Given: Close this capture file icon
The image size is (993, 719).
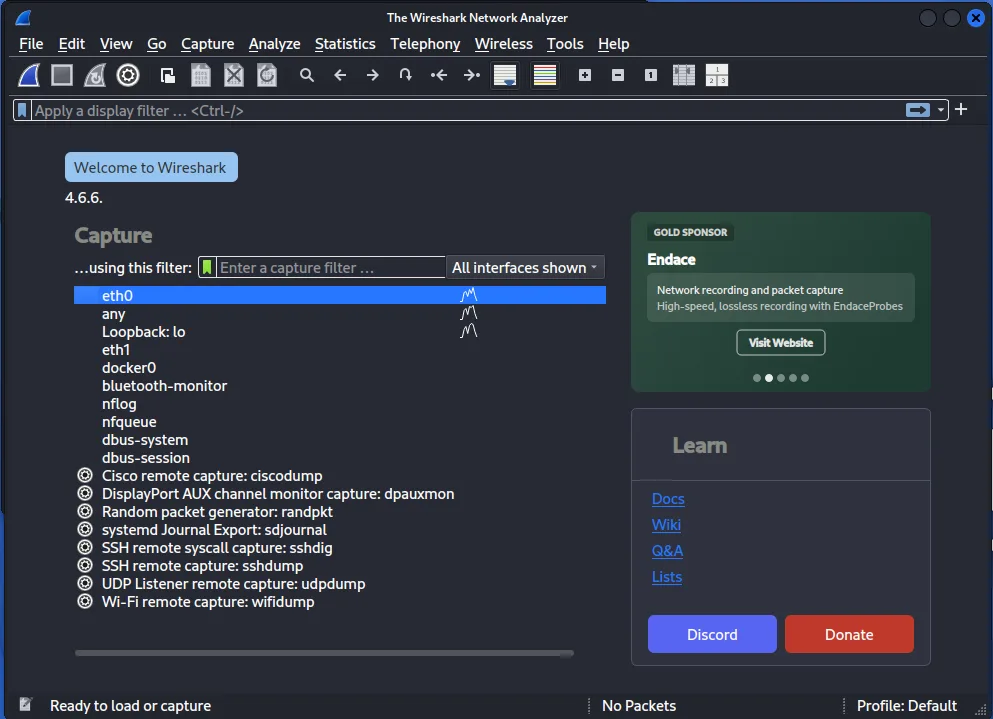Looking at the screenshot, I should pos(234,75).
